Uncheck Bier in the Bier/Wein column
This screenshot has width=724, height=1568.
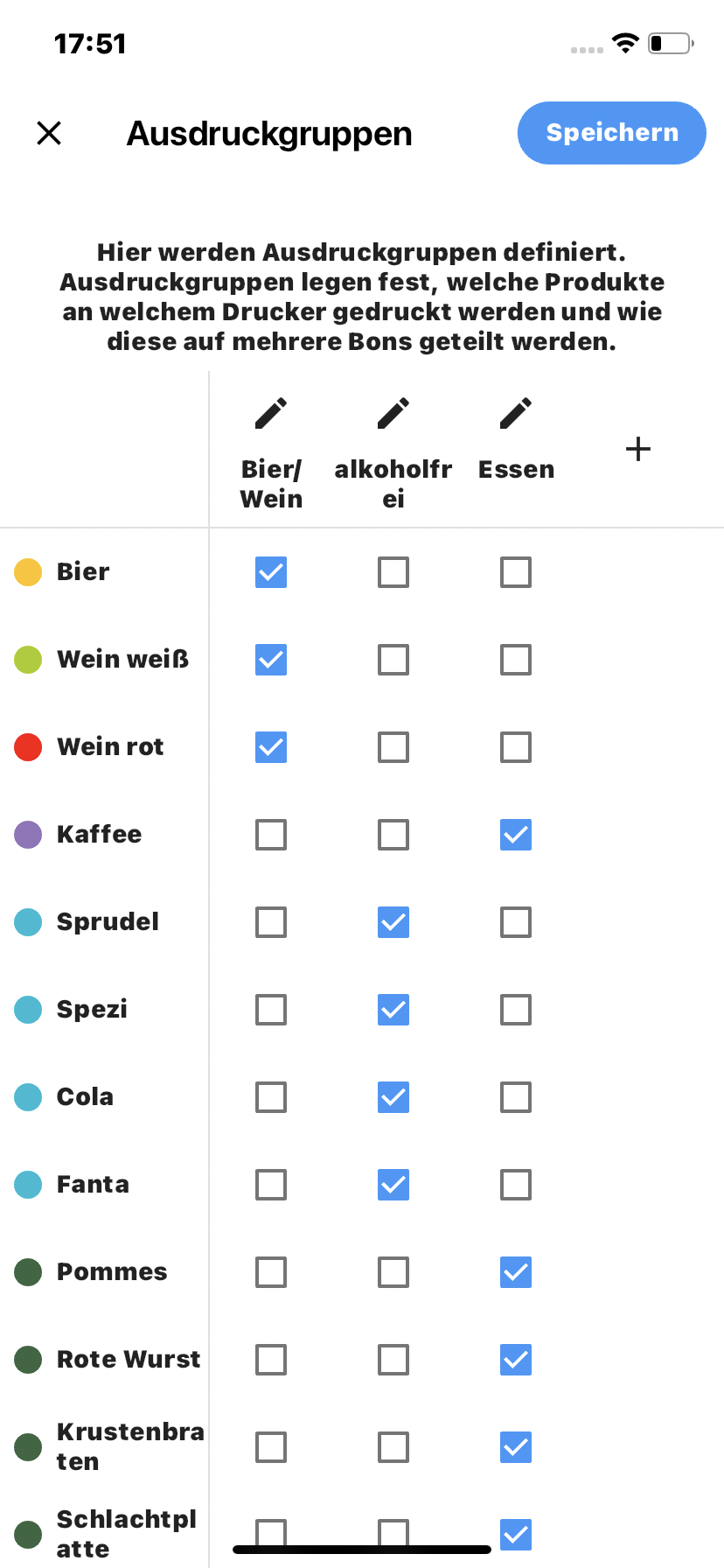(271, 572)
